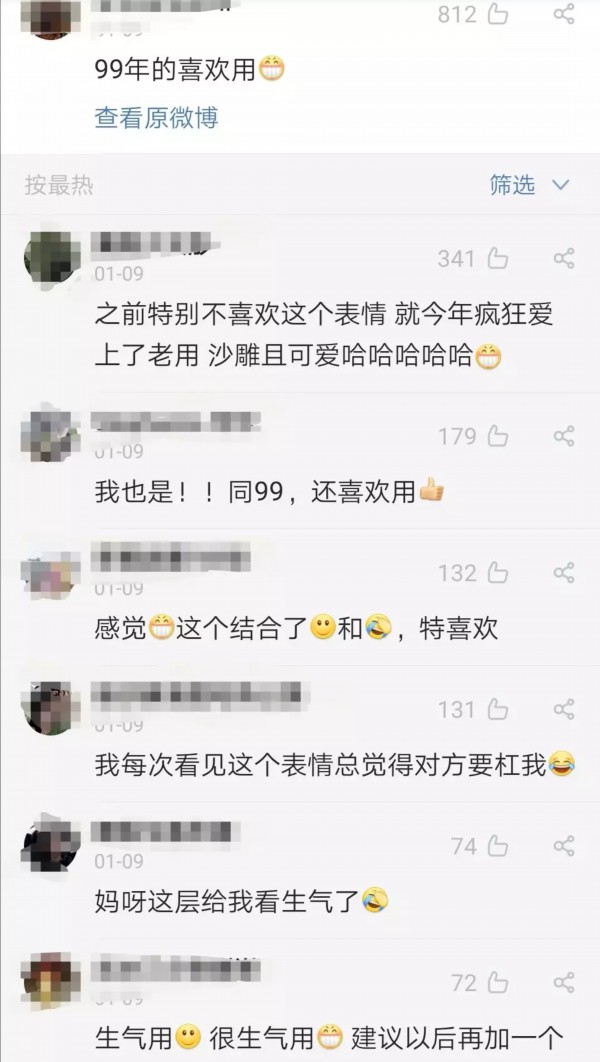Share the comment with 72 likes
This screenshot has width=600, height=1062.
(x=564, y=983)
